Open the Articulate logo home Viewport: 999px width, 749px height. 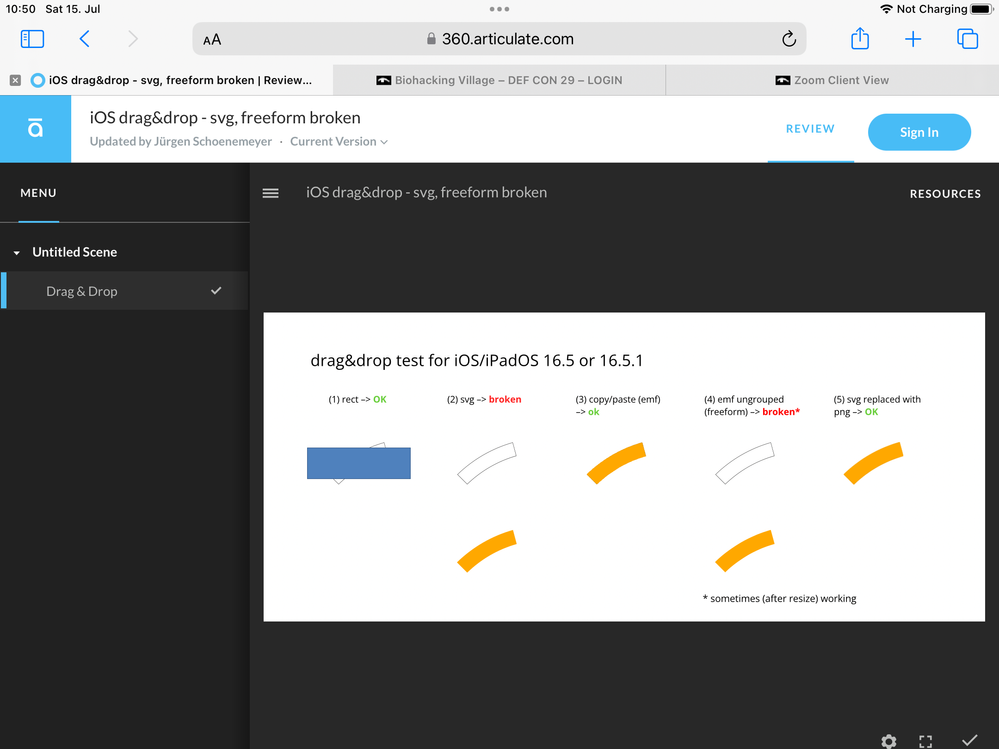[36, 129]
